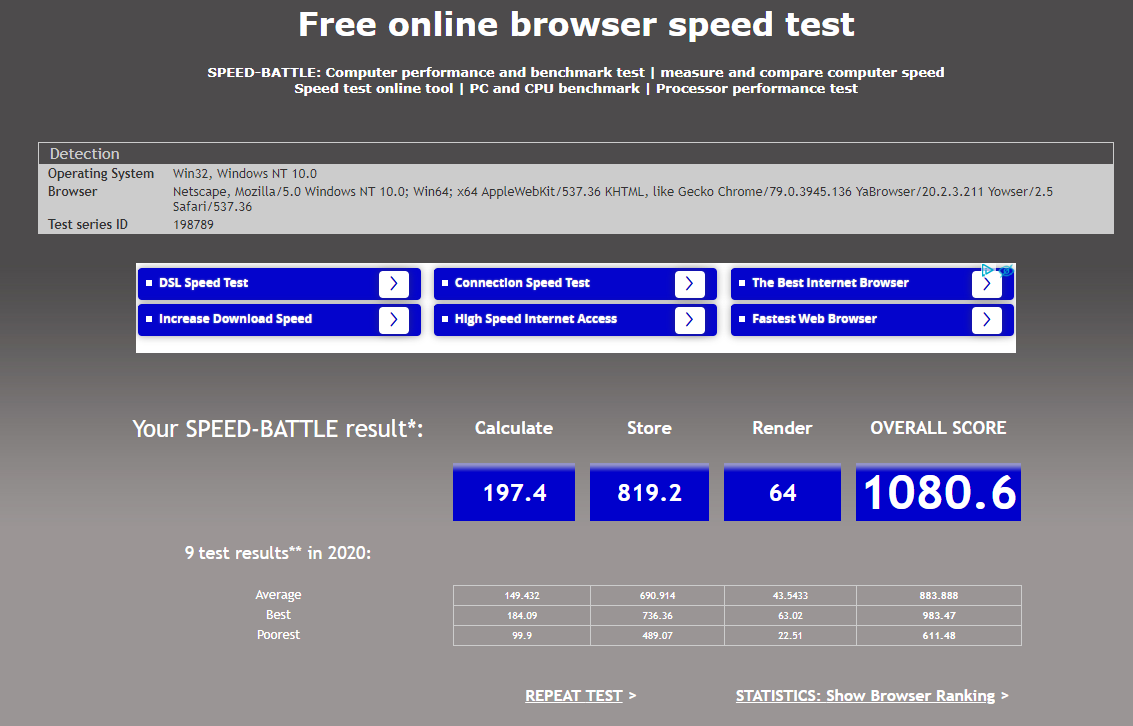Click the Calculate score box showing 197.4
The image size is (1133, 726).
[x=514, y=492]
